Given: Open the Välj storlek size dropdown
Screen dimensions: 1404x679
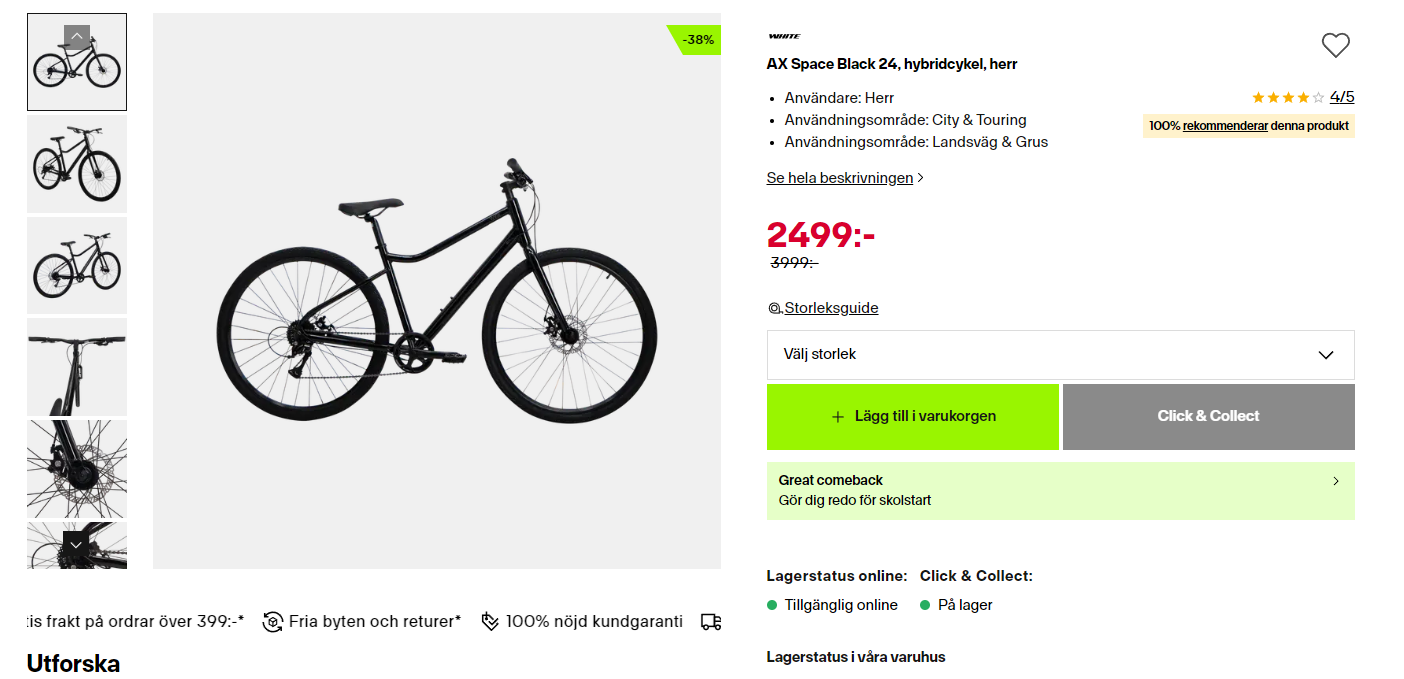Looking at the screenshot, I should click(1060, 355).
